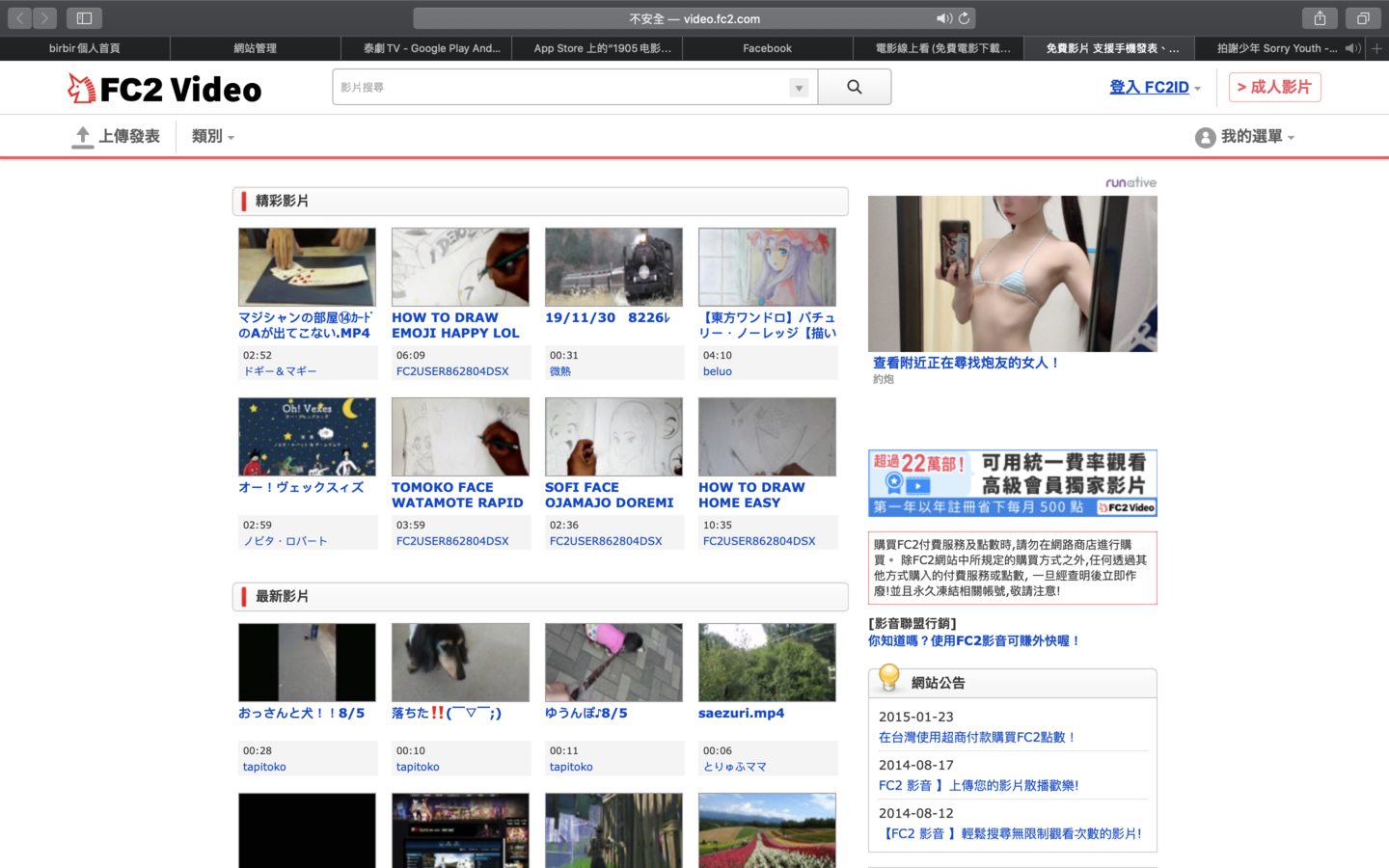Click the FC2 Video logo

(165, 89)
